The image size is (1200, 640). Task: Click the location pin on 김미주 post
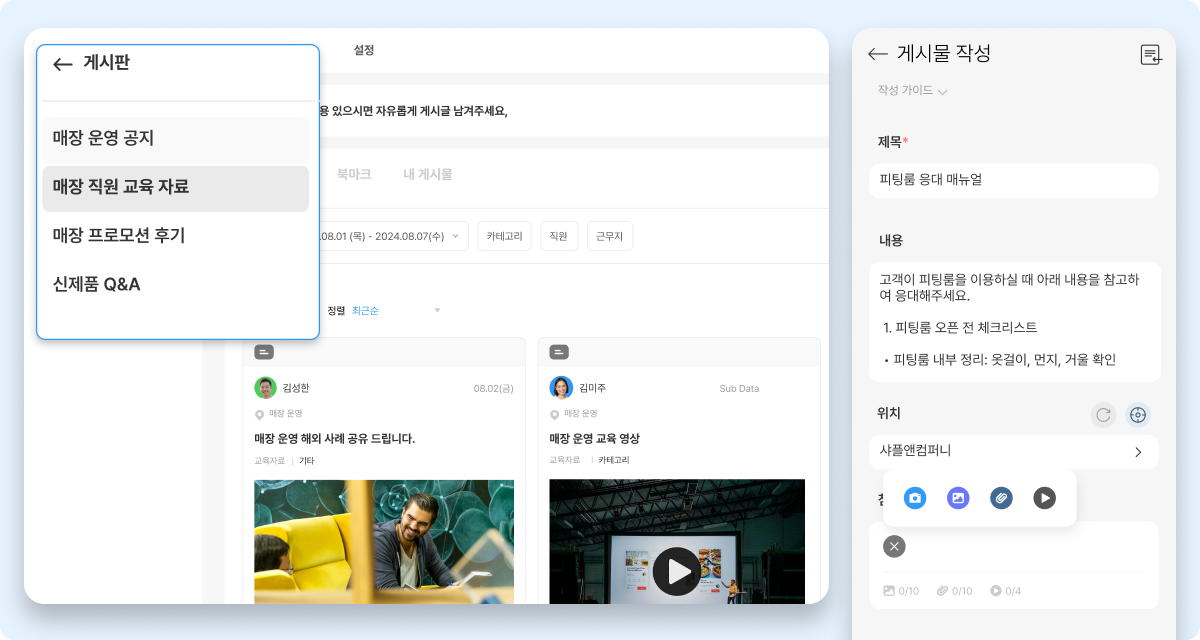(555, 414)
